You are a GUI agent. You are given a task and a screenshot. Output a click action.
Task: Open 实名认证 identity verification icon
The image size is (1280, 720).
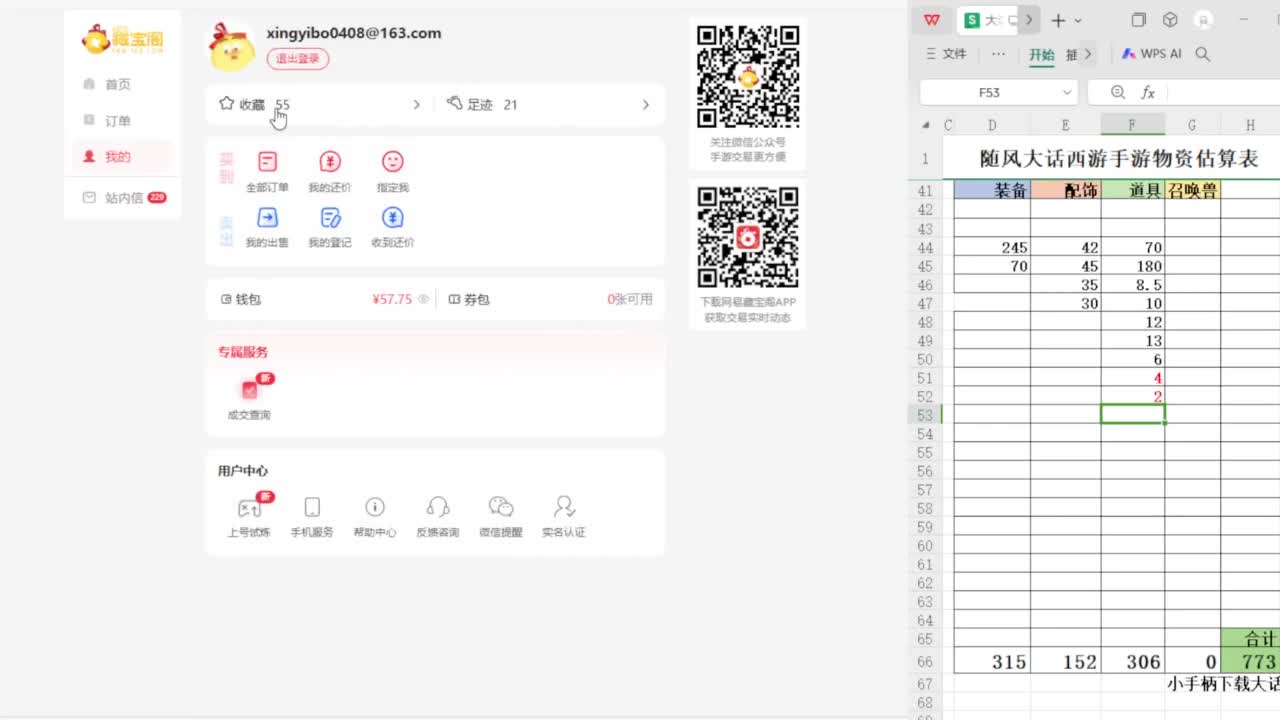pos(564,508)
